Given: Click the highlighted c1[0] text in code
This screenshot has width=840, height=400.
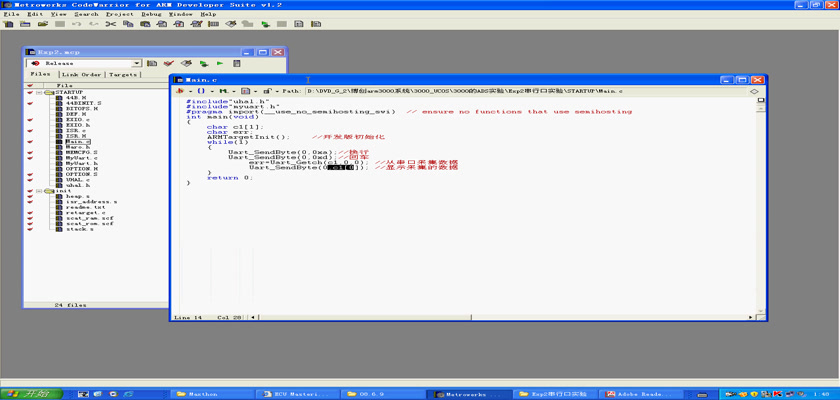Looking at the screenshot, I should click(341, 168).
